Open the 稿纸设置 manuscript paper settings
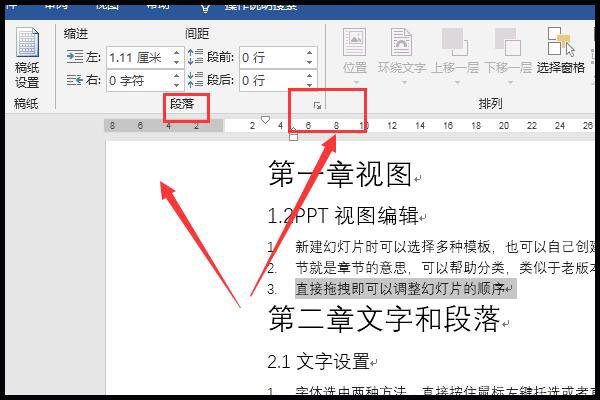This screenshot has width=600, height=400. coord(27,58)
